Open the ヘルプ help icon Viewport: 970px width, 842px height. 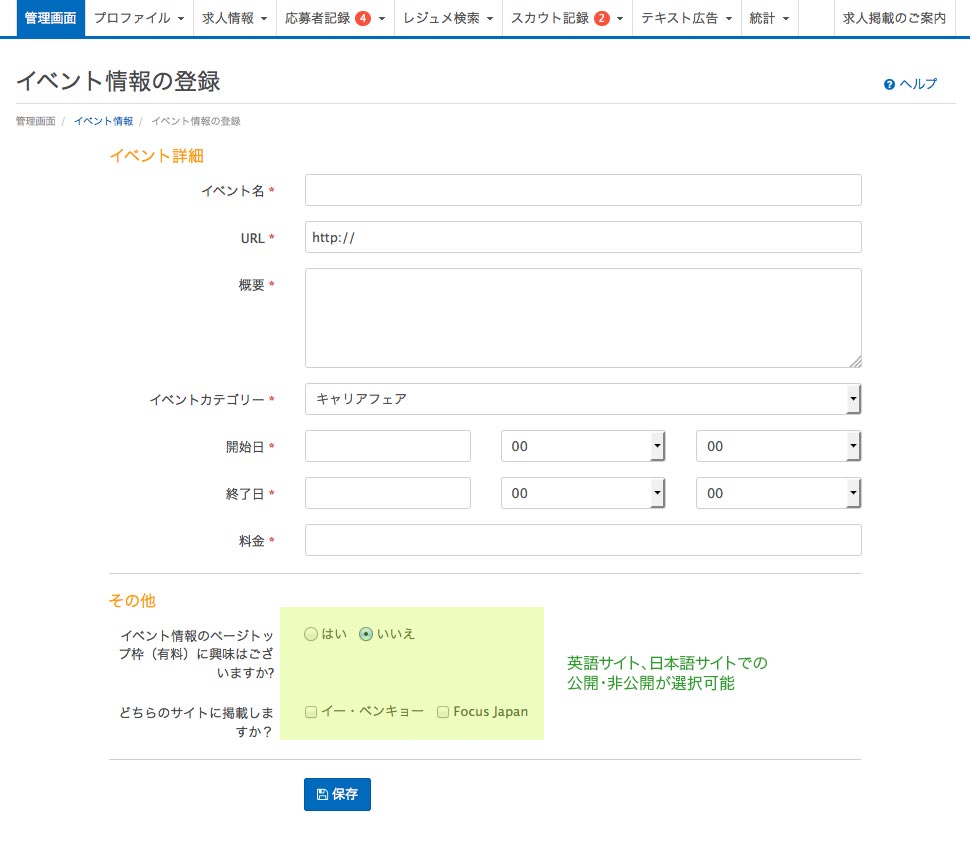pos(889,85)
